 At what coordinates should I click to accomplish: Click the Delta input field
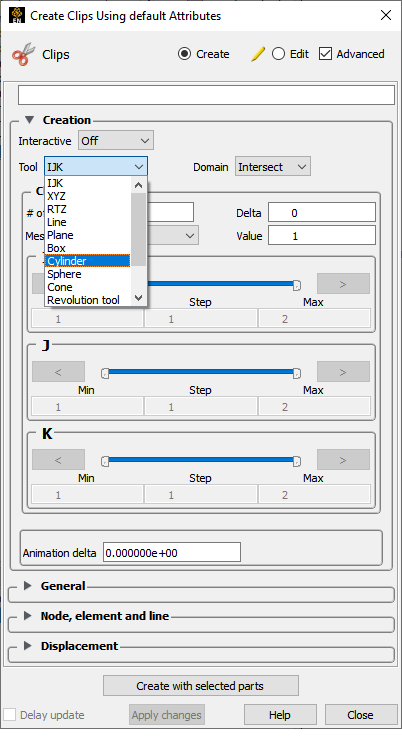coord(322,213)
